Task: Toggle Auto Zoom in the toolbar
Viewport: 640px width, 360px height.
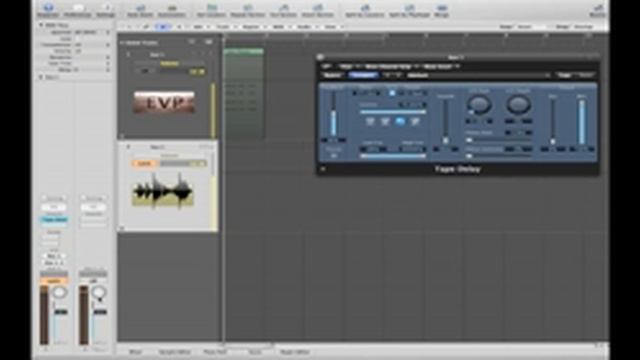Action: [x=140, y=10]
